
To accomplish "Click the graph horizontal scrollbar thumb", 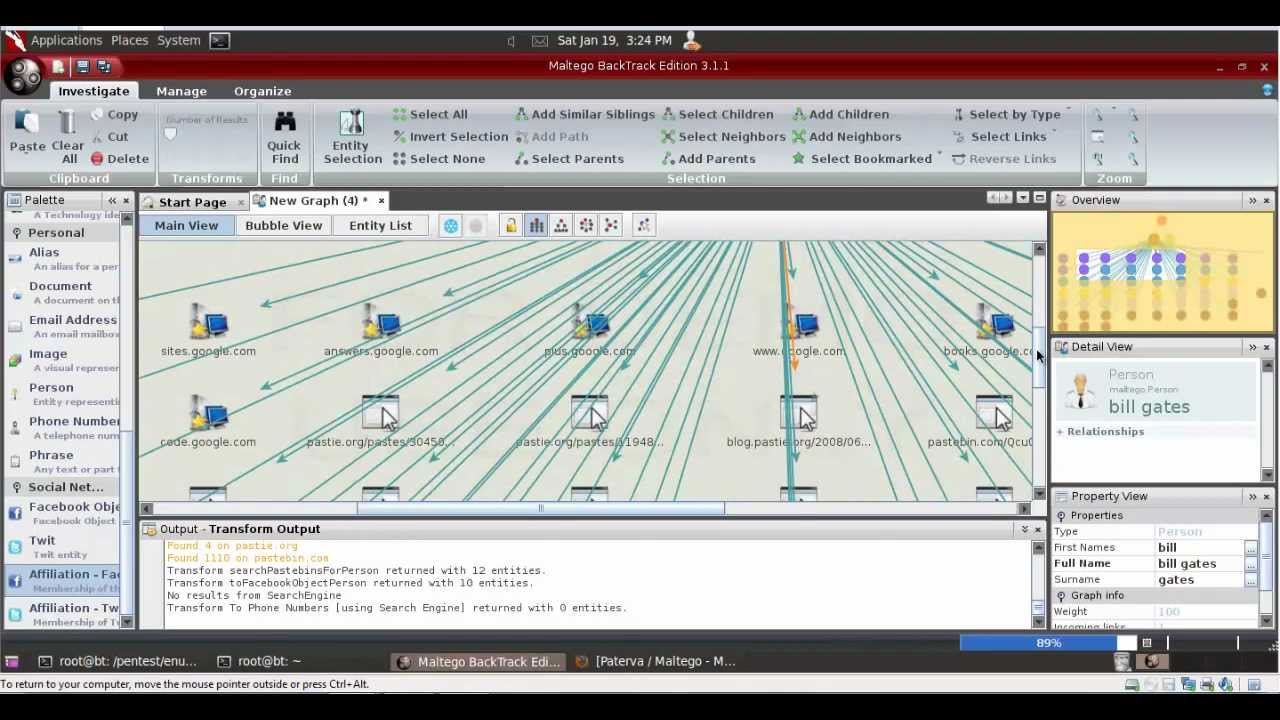I will tap(541, 509).
